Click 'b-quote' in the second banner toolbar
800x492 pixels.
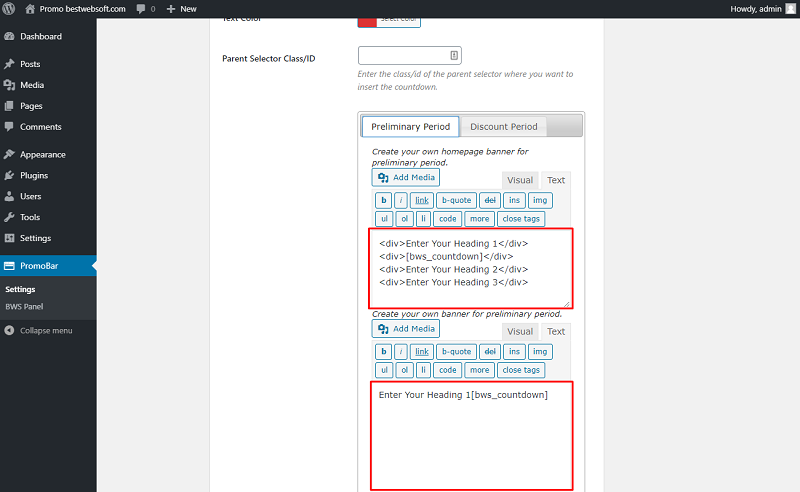(457, 352)
